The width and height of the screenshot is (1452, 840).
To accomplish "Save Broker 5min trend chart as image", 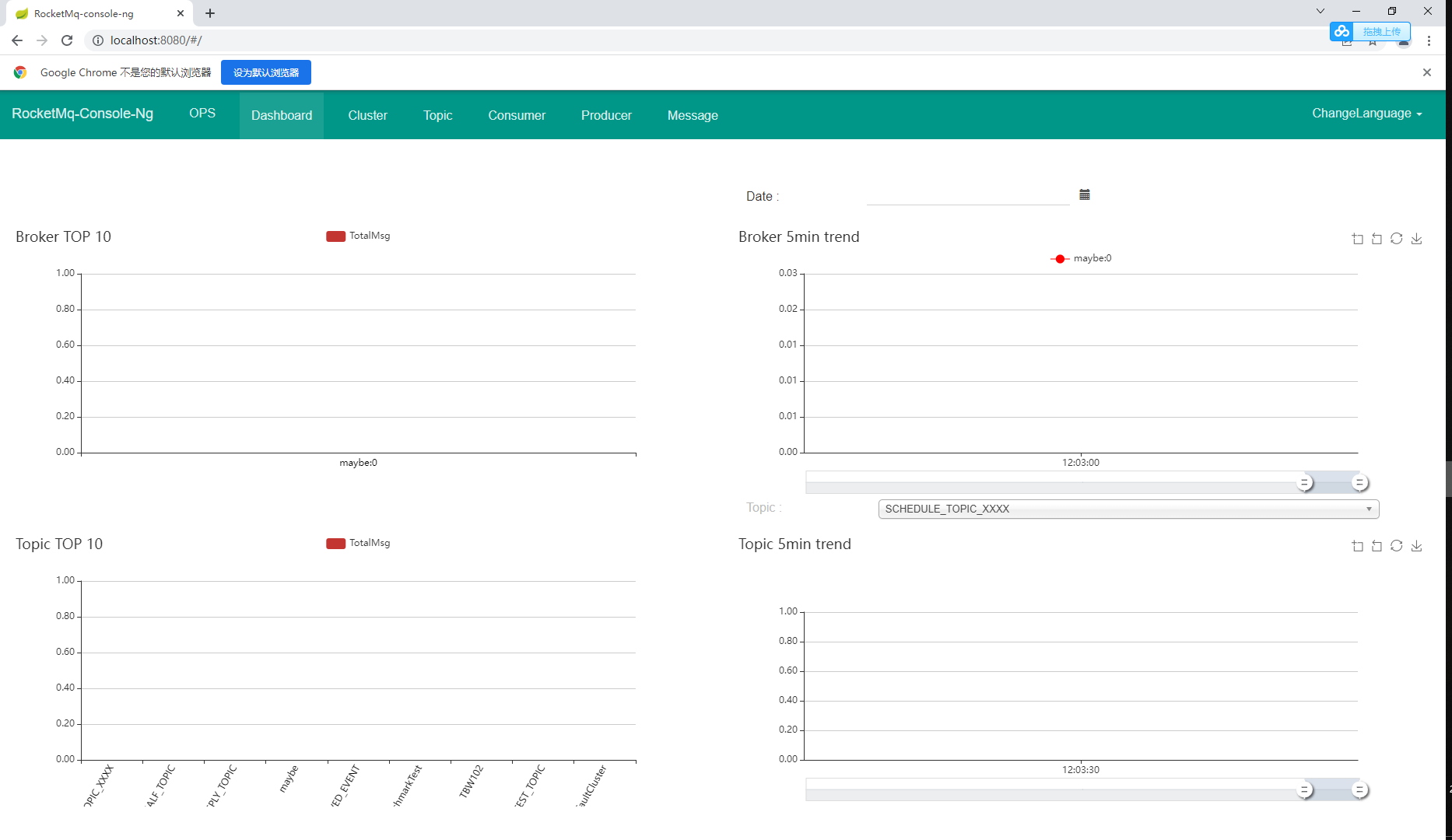I will [x=1417, y=239].
